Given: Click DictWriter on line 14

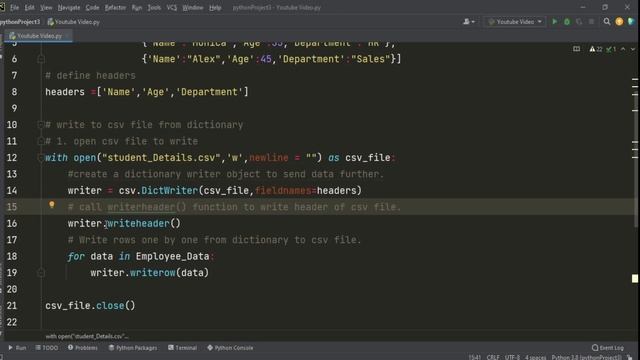Looking at the screenshot, I should click(169, 191).
